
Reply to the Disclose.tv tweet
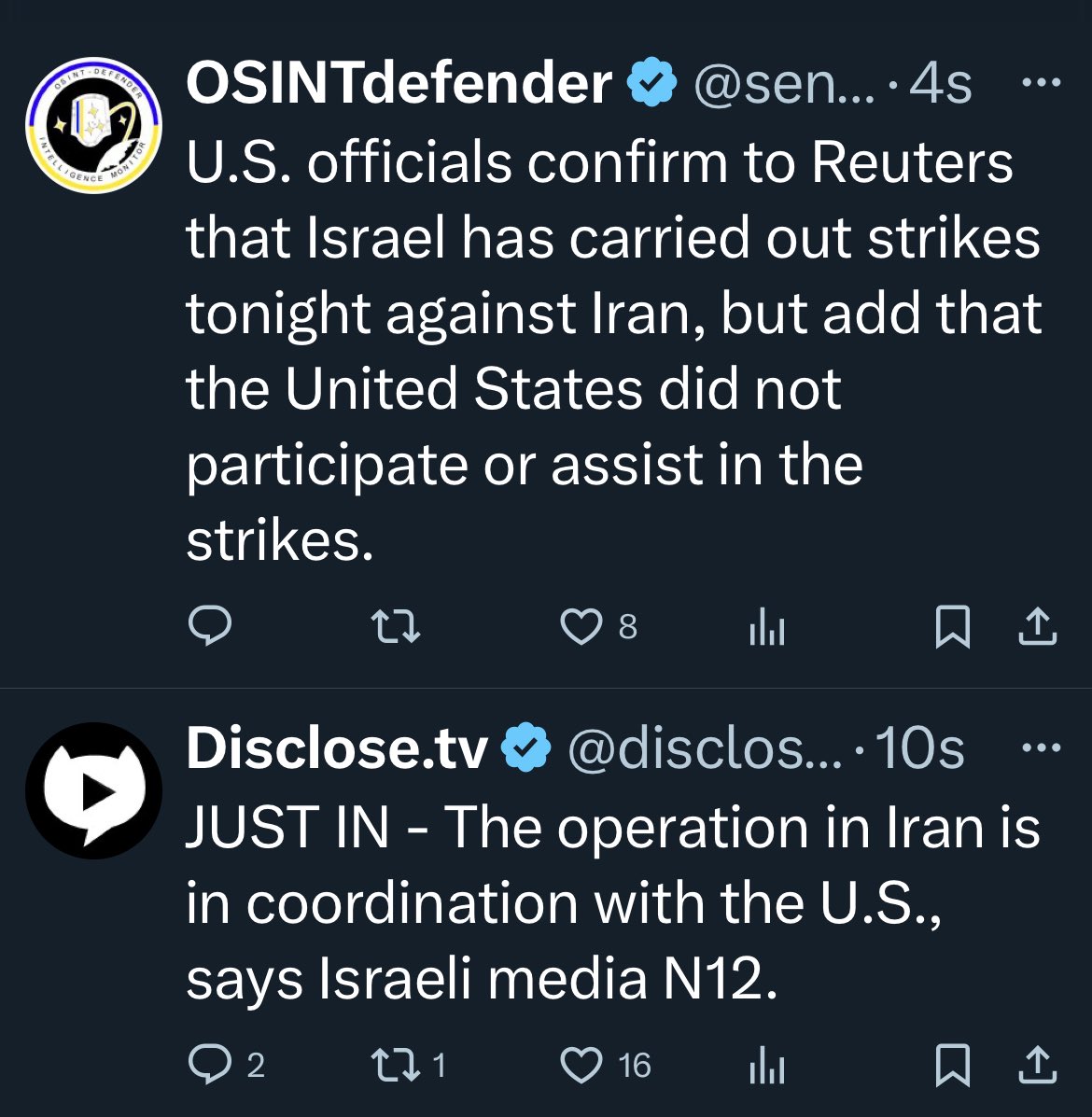point(209,1065)
